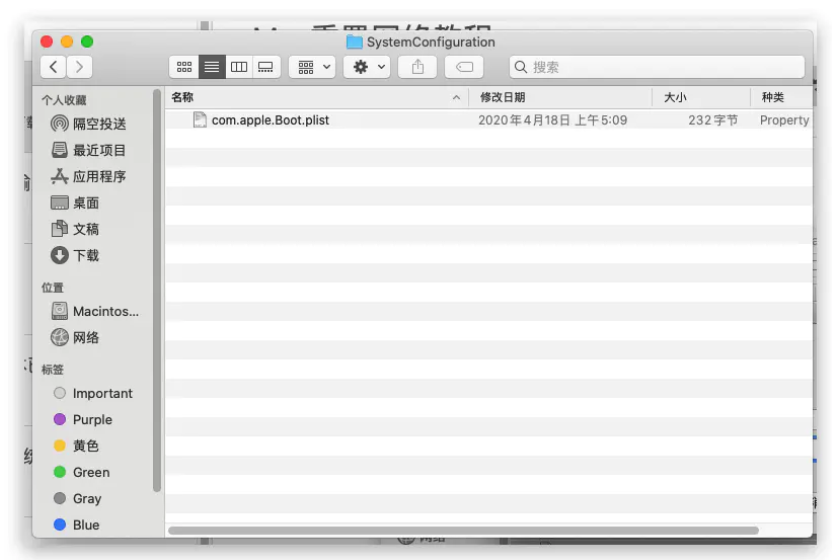Sort by 修改日期 column header
Image resolution: width=832 pixels, height=560 pixels.
560,97
